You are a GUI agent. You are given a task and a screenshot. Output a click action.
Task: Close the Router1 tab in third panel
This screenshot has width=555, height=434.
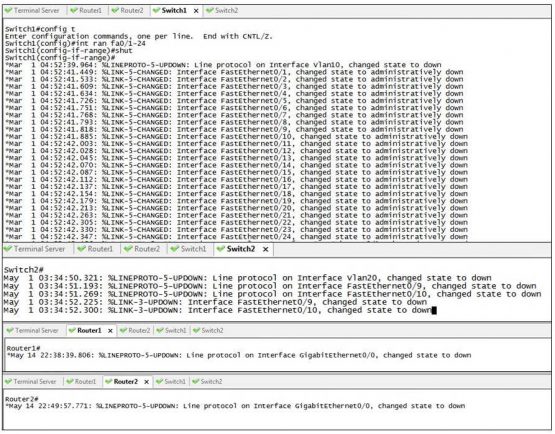point(110,331)
